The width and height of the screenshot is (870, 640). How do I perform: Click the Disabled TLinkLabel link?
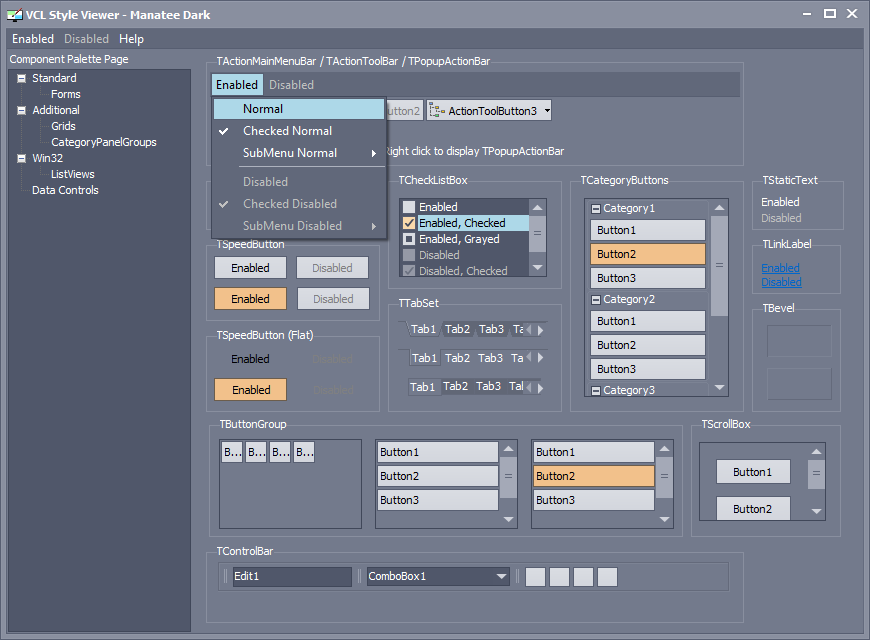click(781, 282)
